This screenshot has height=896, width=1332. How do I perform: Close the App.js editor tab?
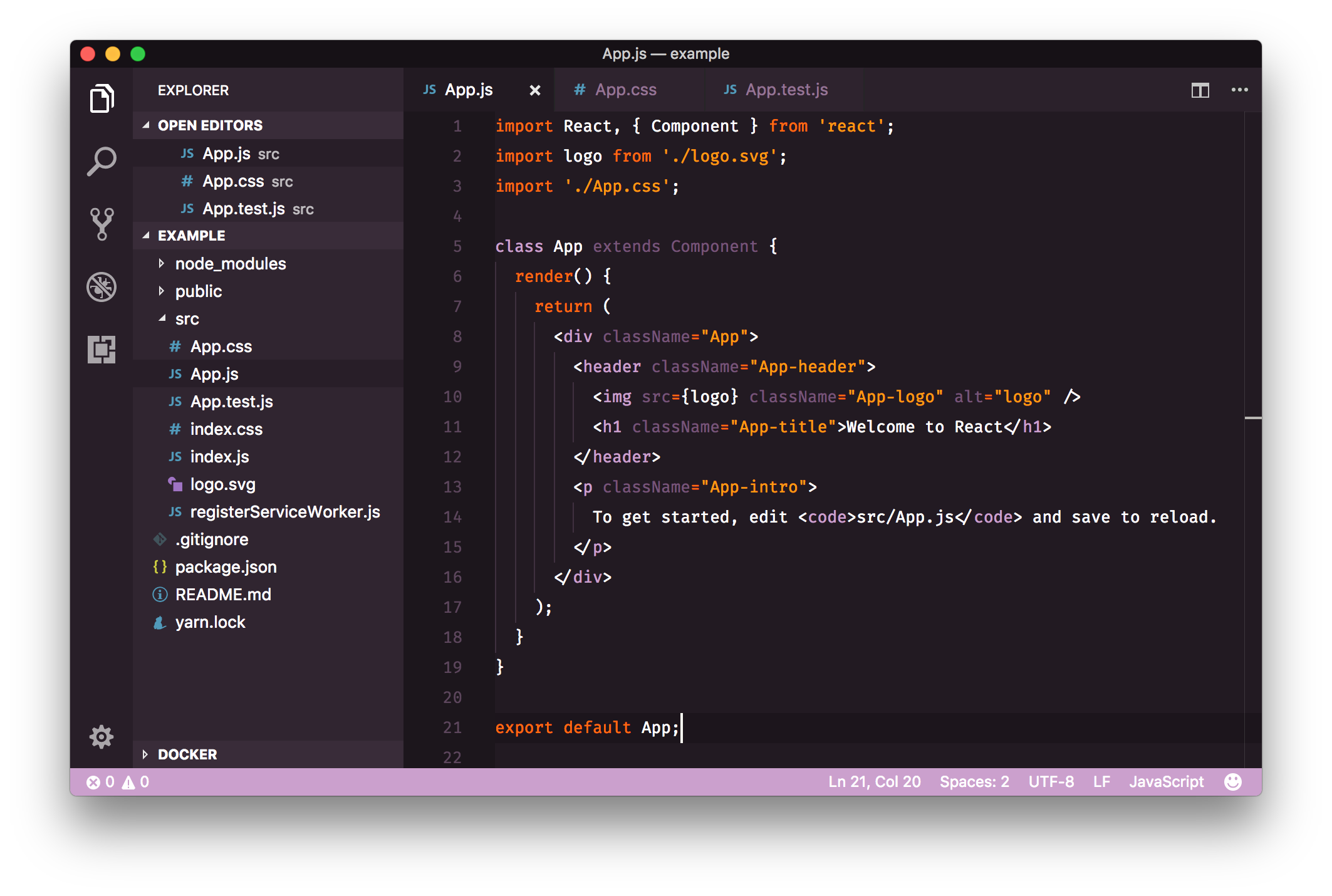pyautogui.click(x=534, y=90)
